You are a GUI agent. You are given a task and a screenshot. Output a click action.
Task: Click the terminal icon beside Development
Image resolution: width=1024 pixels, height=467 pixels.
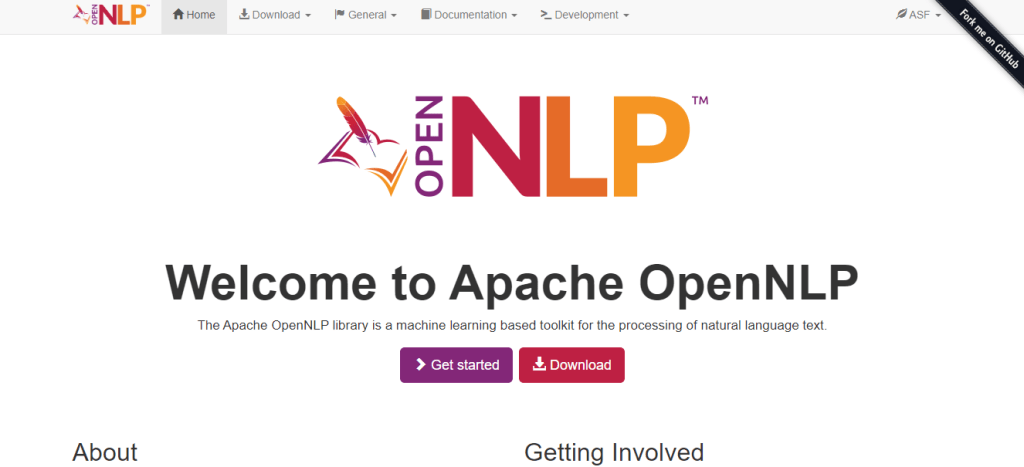point(545,15)
